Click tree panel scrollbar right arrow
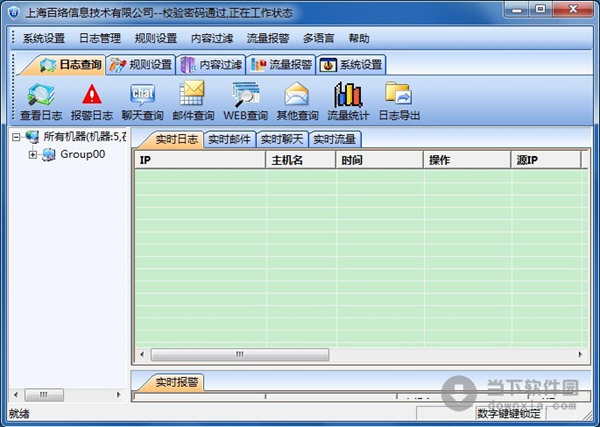600x427 pixels. tap(119, 394)
